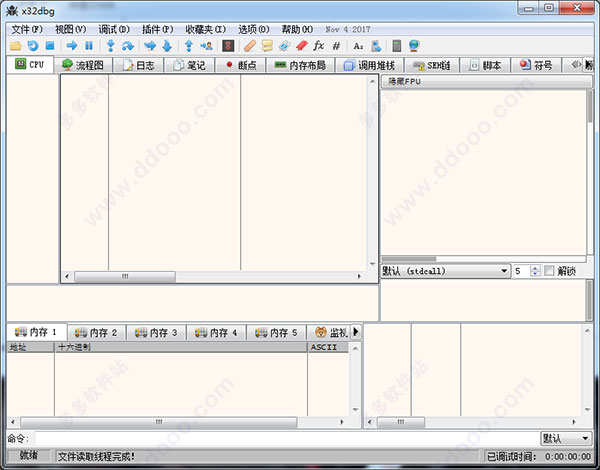Click the 地址 column header
The width and height of the screenshot is (600, 470).
tap(30, 347)
